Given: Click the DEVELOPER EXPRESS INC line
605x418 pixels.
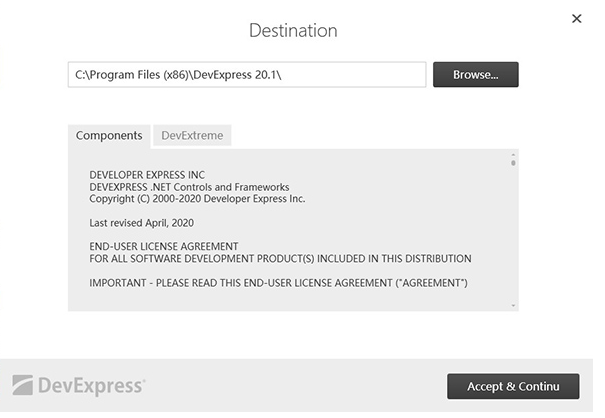Looking at the screenshot, I should coord(147,174).
